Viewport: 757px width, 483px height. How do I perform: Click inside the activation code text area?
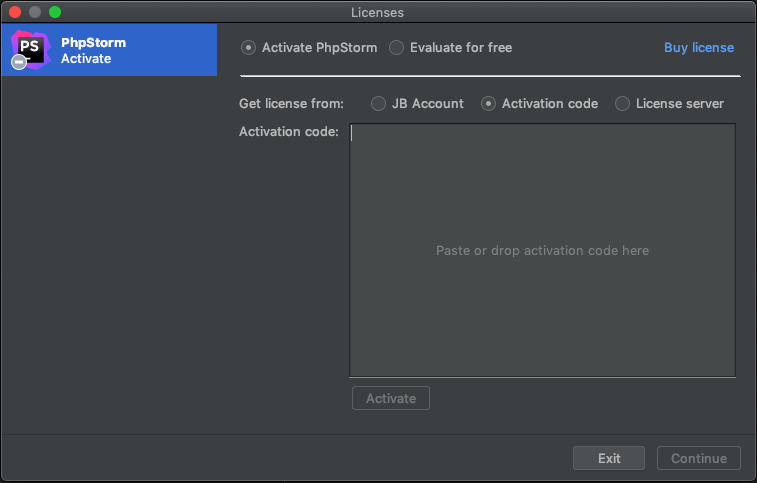point(542,250)
